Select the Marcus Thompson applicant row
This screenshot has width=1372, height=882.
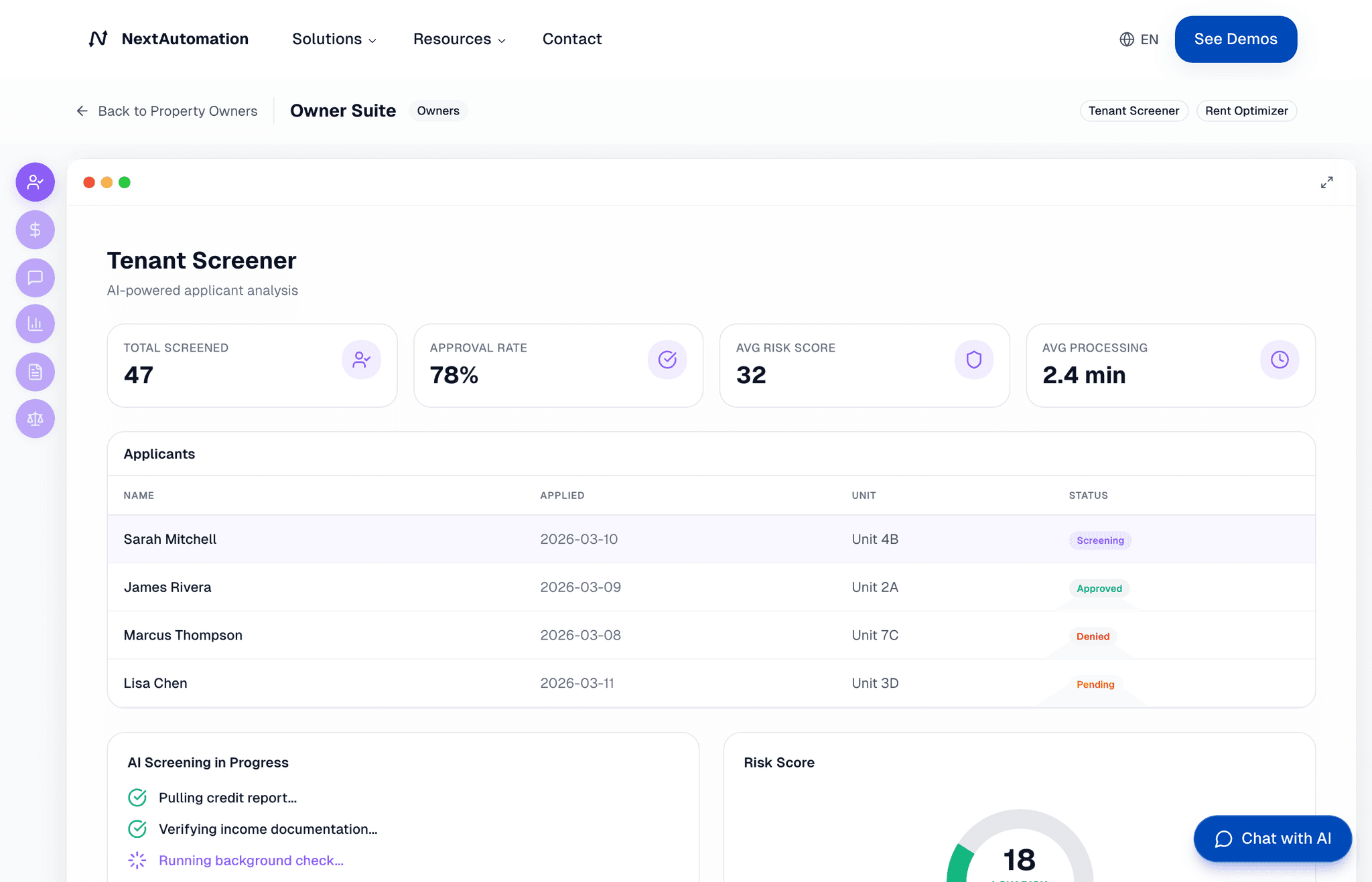pyautogui.click(x=183, y=635)
